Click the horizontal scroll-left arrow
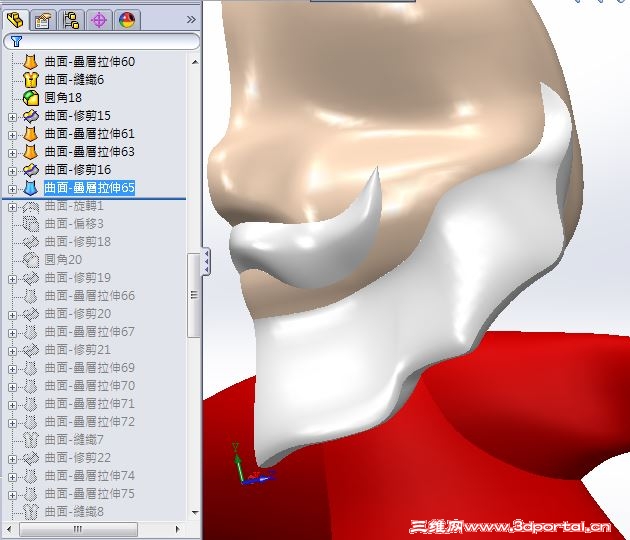This screenshot has height=540, width=630. tap(10, 529)
